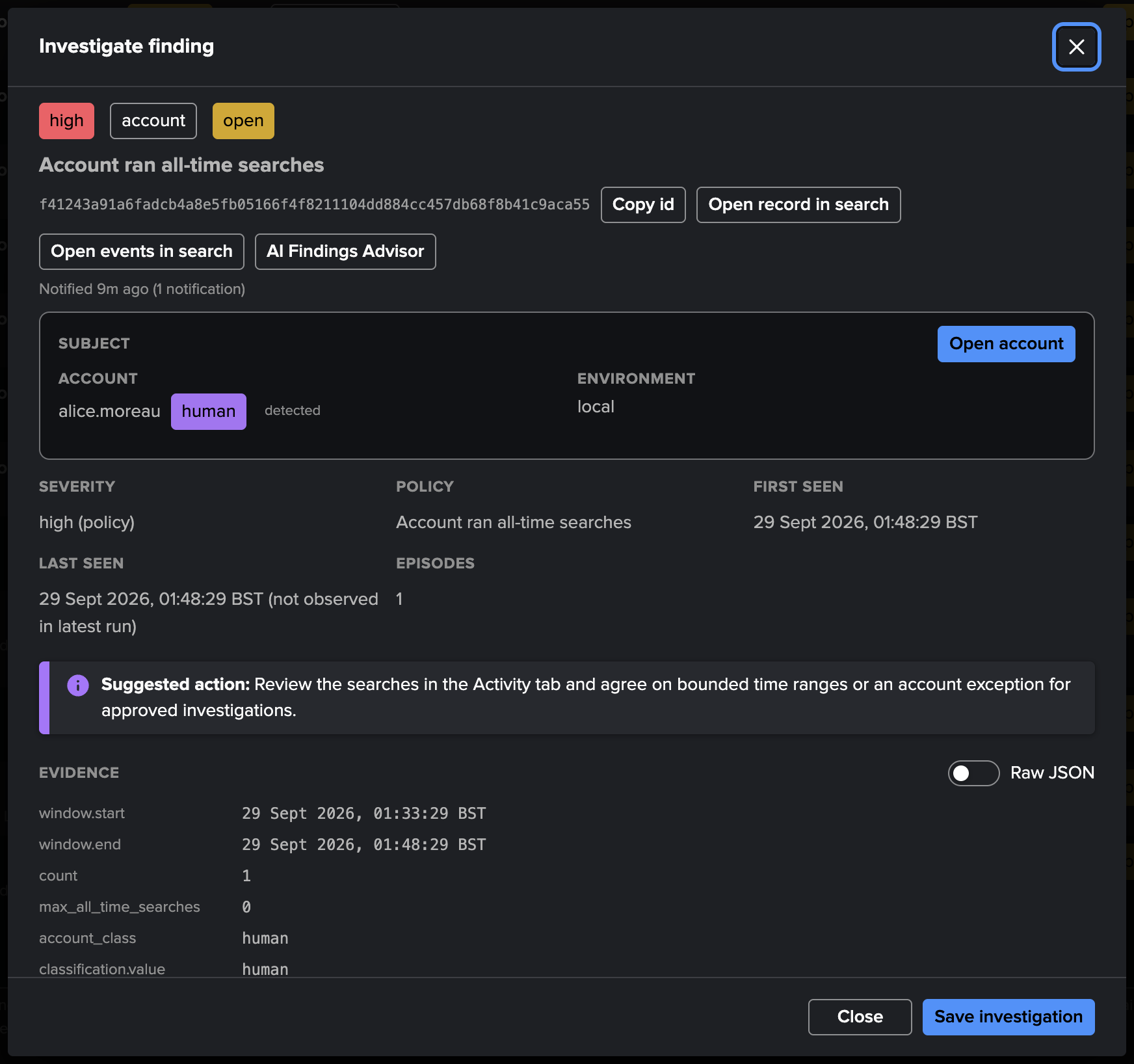Click the 'Investigate finding' dialog title
The width and height of the screenshot is (1134, 1064).
pyautogui.click(x=126, y=47)
